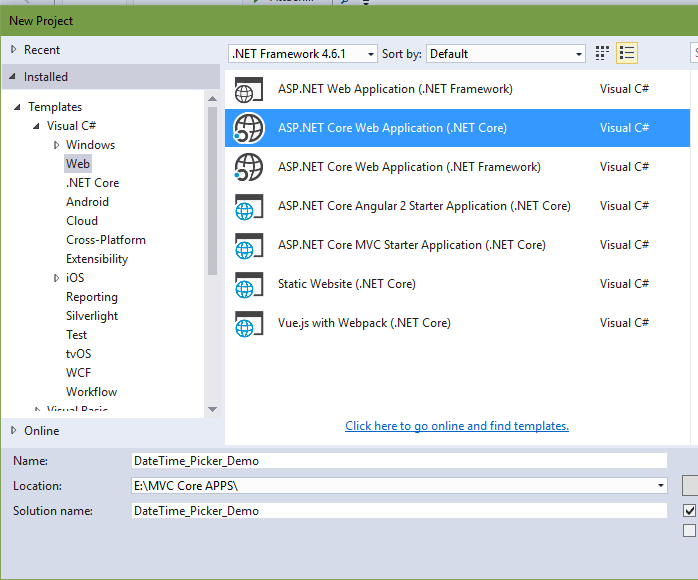Open the online templates link
The height and width of the screenshot is (580, 698).
click(457, 426)
